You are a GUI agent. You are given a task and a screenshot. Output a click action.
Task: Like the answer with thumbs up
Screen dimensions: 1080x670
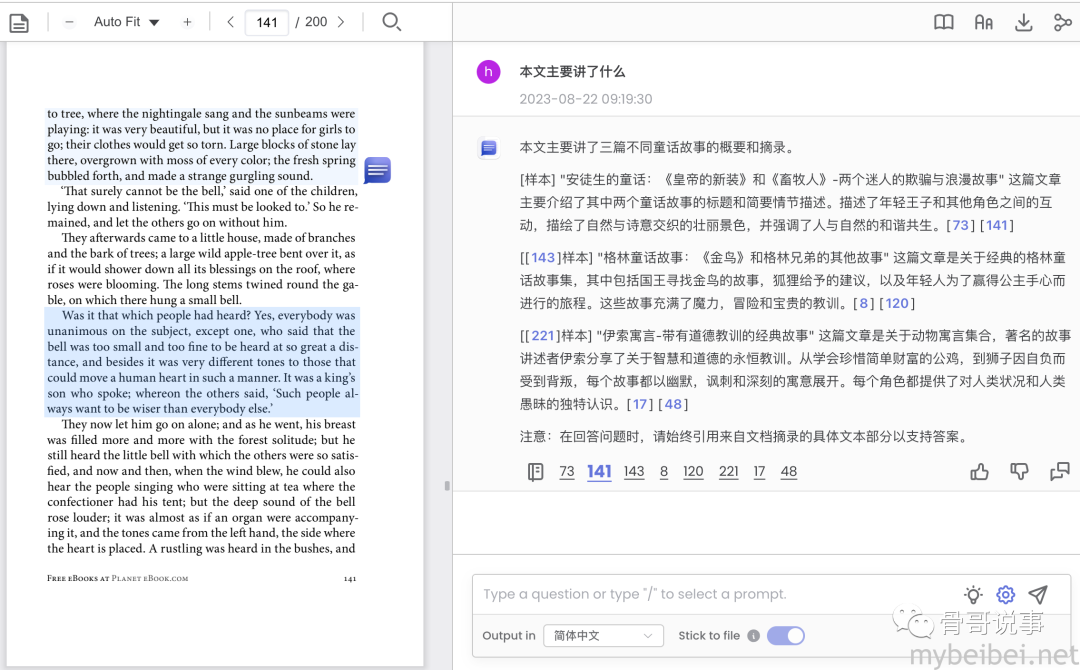coord(979,472)
